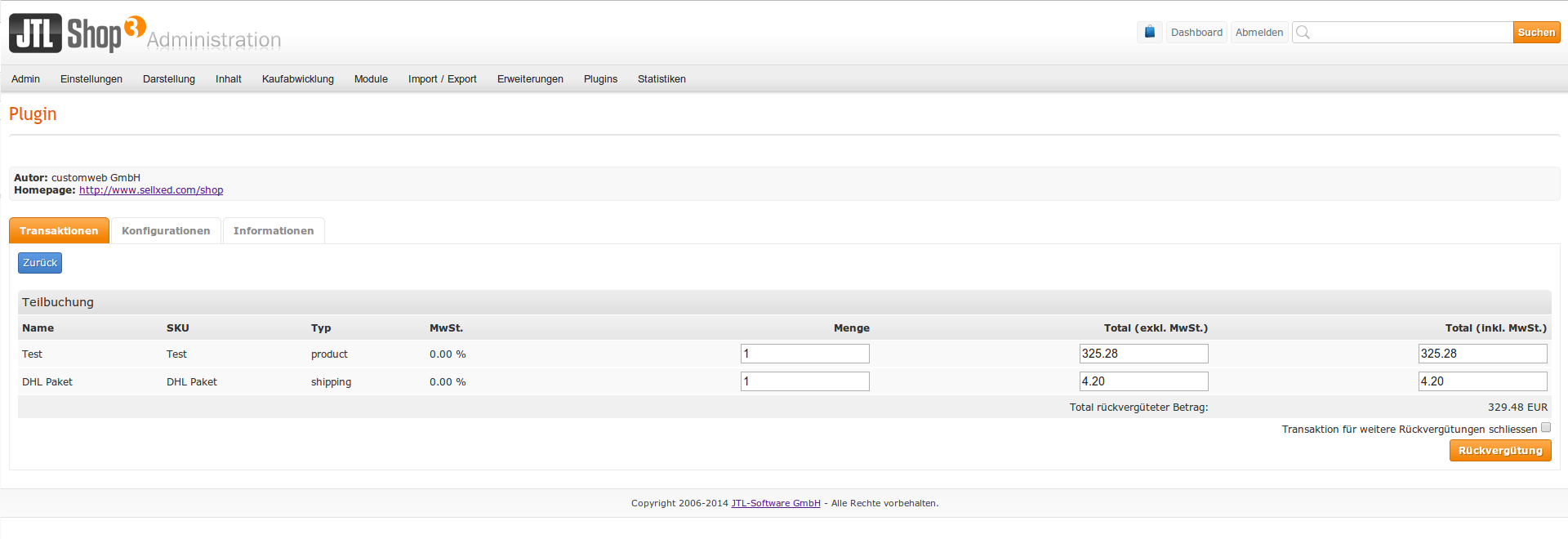1568x539 pixels.
Task: Click the Abmelden logout button
Action: point(1258,33)
